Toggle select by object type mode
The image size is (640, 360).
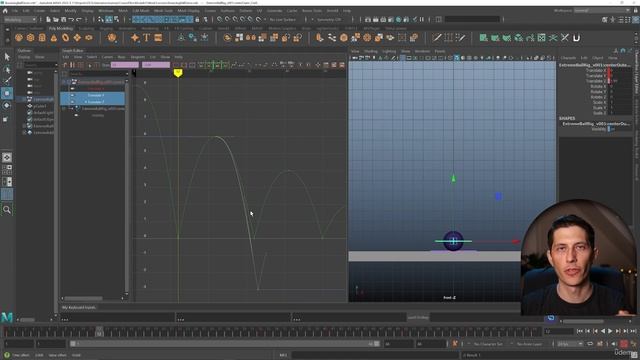click(109, 19)
